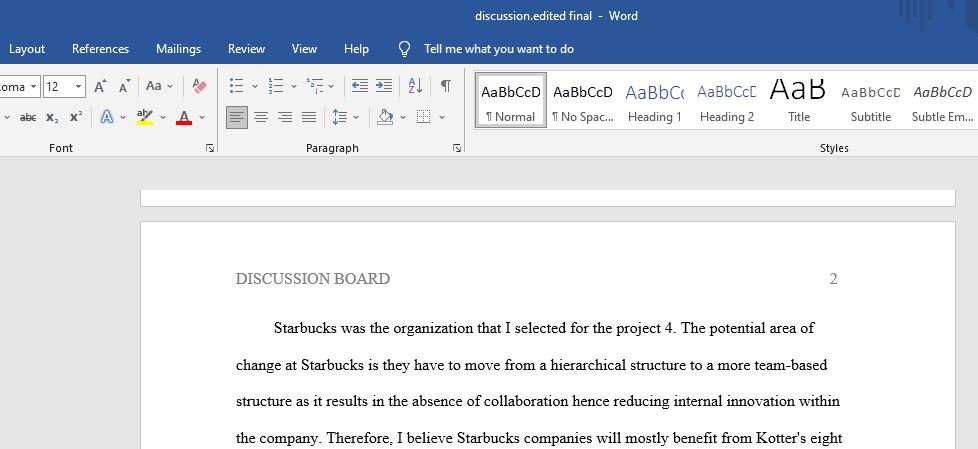Click the DISCUSSION BOARD header text

pyautogui.click(x=313, y=279)
